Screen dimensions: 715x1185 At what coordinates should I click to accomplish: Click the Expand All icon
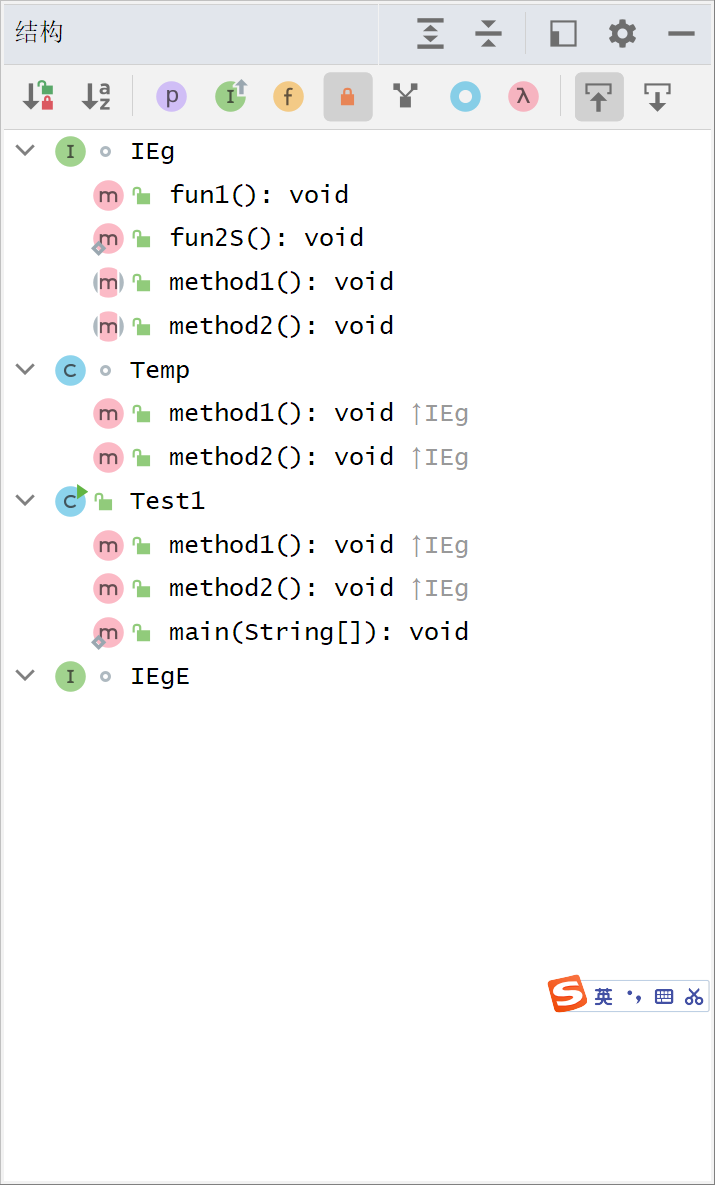coord(430,34)
